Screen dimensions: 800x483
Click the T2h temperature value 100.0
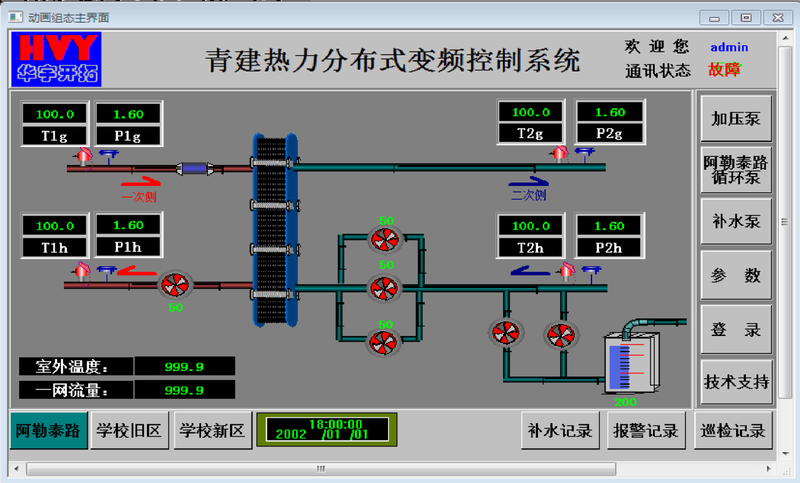531,225
